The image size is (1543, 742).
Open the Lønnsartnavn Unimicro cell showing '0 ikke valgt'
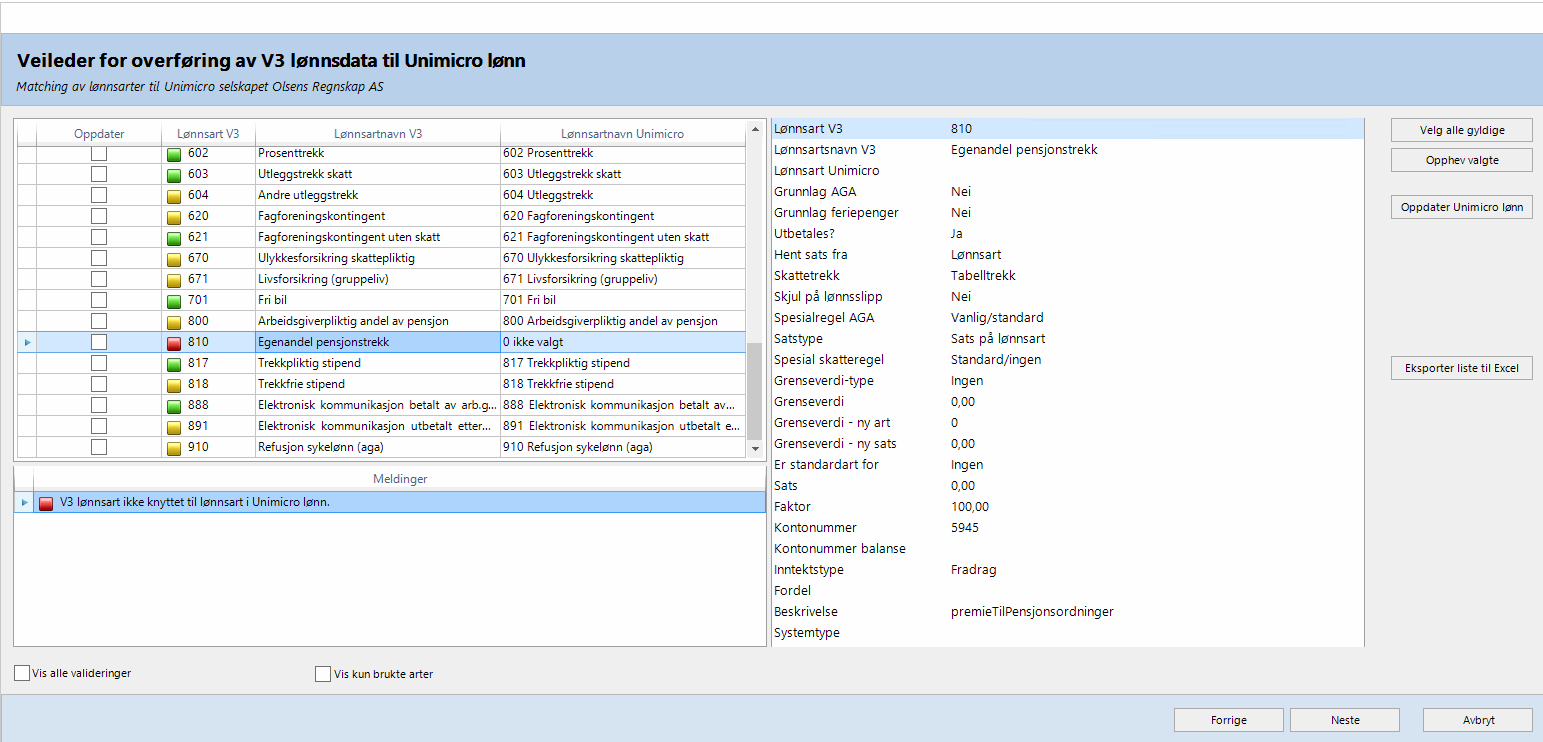coord(622,342)
